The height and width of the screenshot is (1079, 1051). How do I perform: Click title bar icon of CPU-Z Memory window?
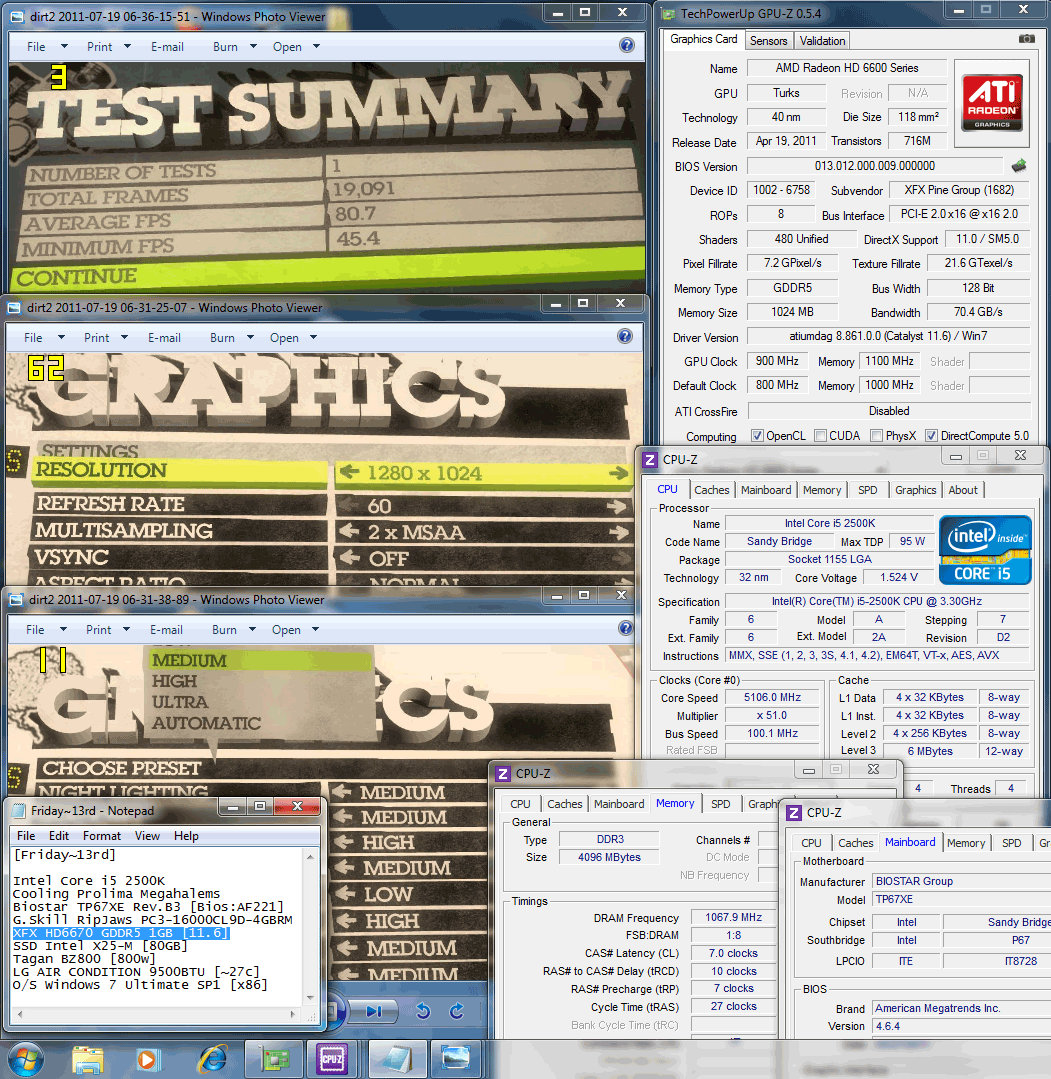503,773
